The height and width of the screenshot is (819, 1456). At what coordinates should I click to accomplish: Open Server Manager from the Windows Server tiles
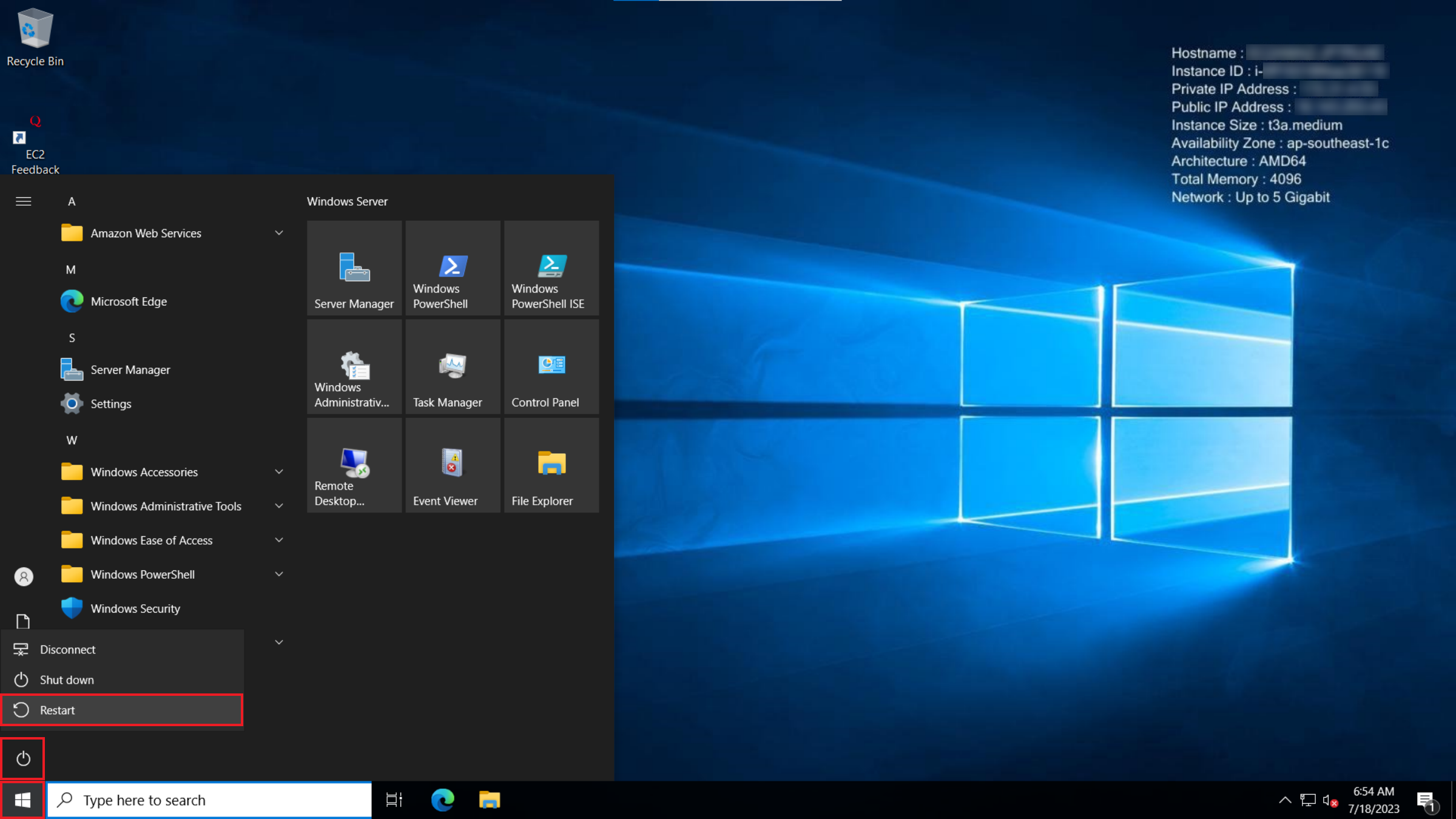coord(354,268)
